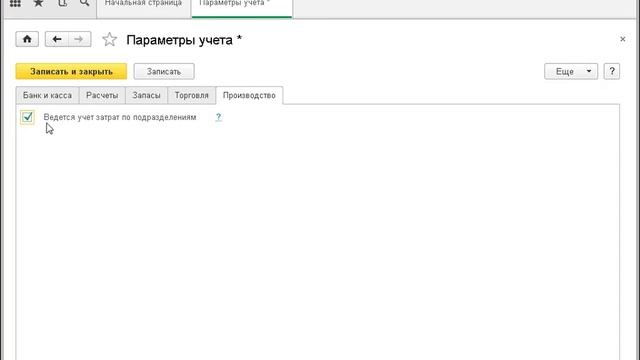Screen dimensions: 640x360
Task: Navigate forward with the right arrow
Action: [79, 39]
